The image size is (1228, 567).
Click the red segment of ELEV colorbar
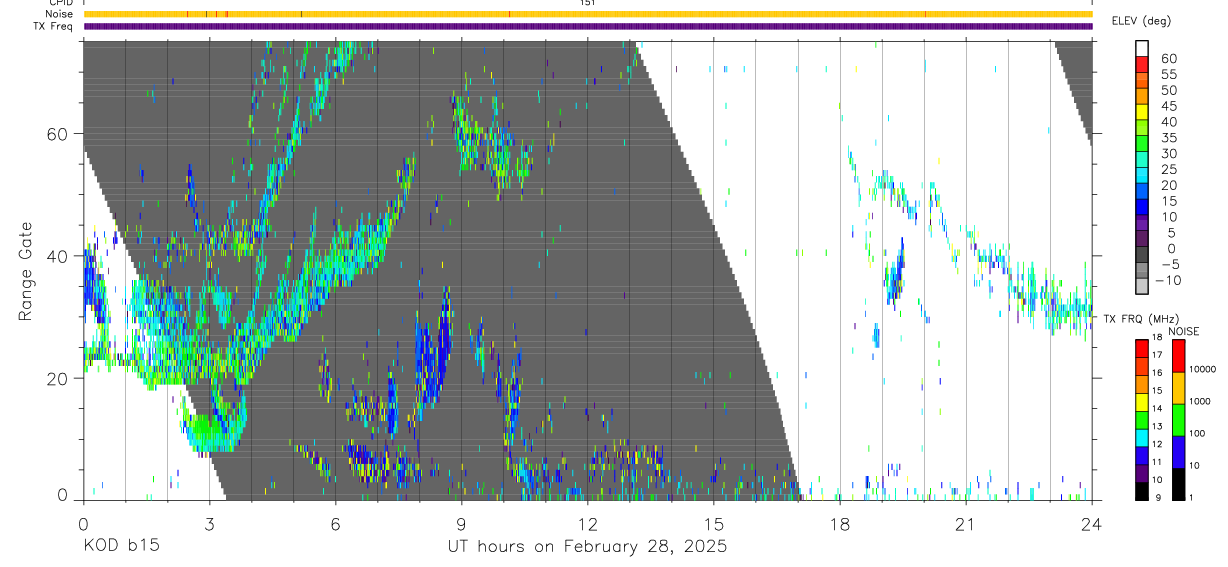click(1142, 64)
